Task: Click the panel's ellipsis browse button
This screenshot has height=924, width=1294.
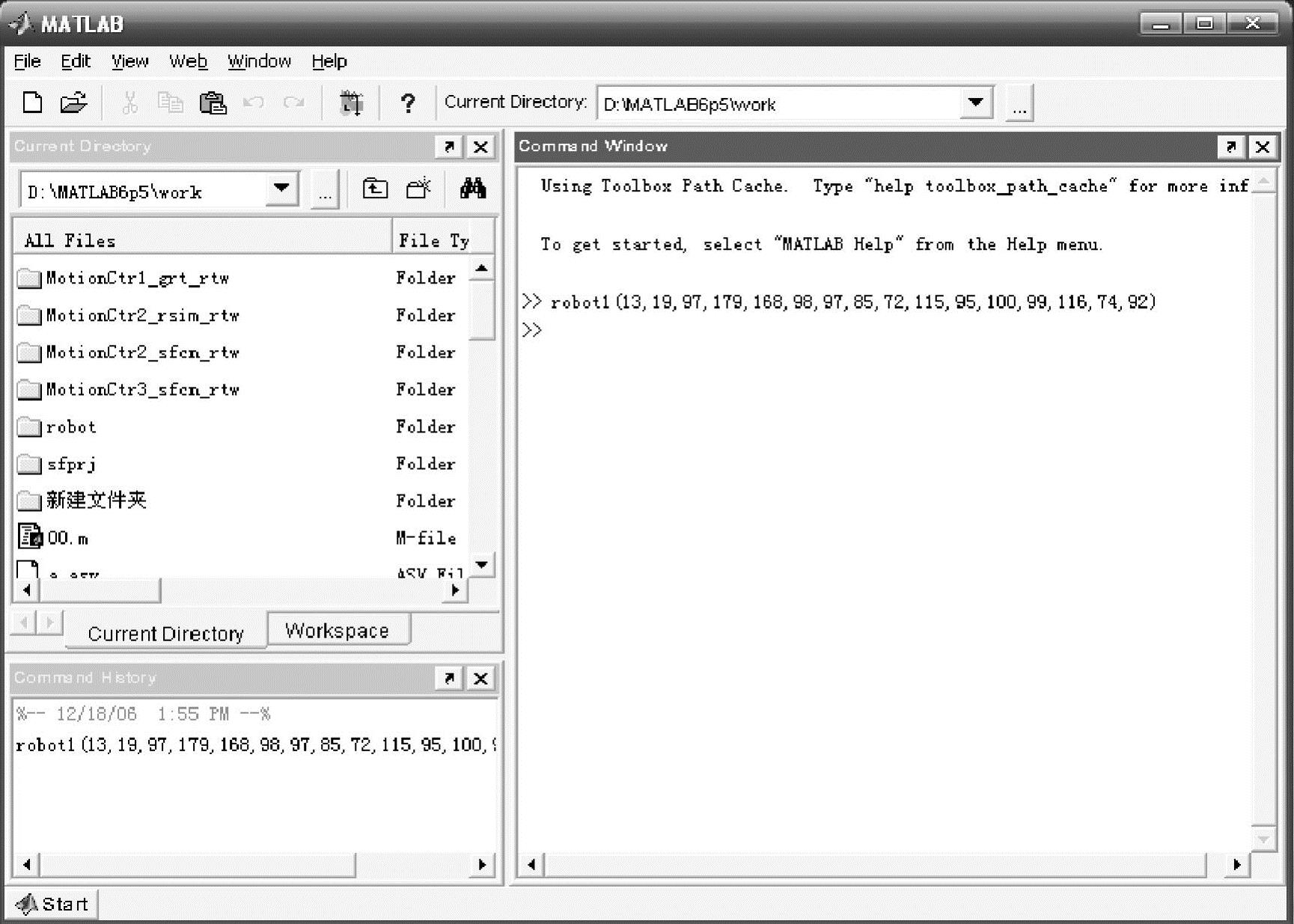Action: (x=325, y=190)
